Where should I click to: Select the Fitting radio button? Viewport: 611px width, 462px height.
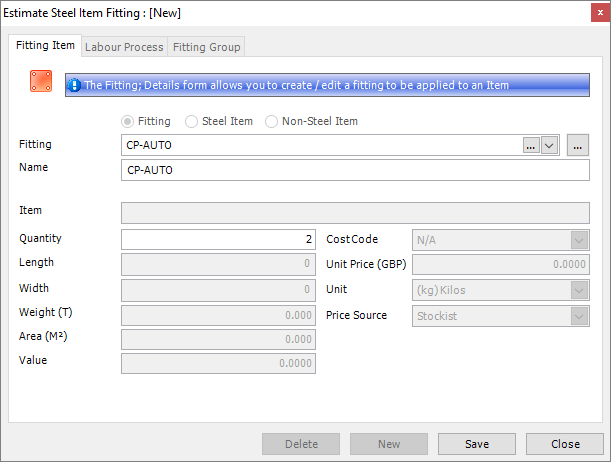tap(127, 121)
